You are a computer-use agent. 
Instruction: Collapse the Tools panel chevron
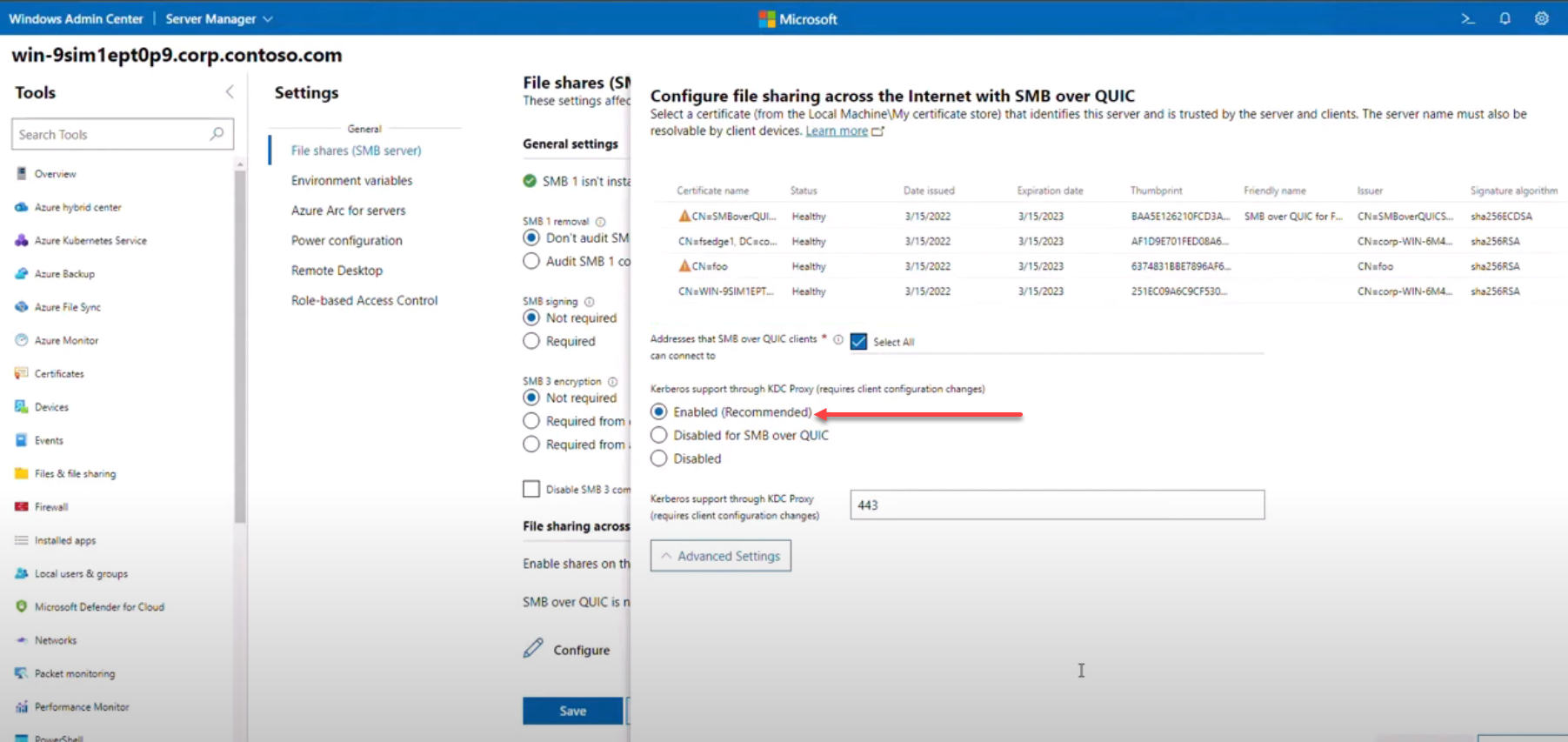[x=230, y=92]
